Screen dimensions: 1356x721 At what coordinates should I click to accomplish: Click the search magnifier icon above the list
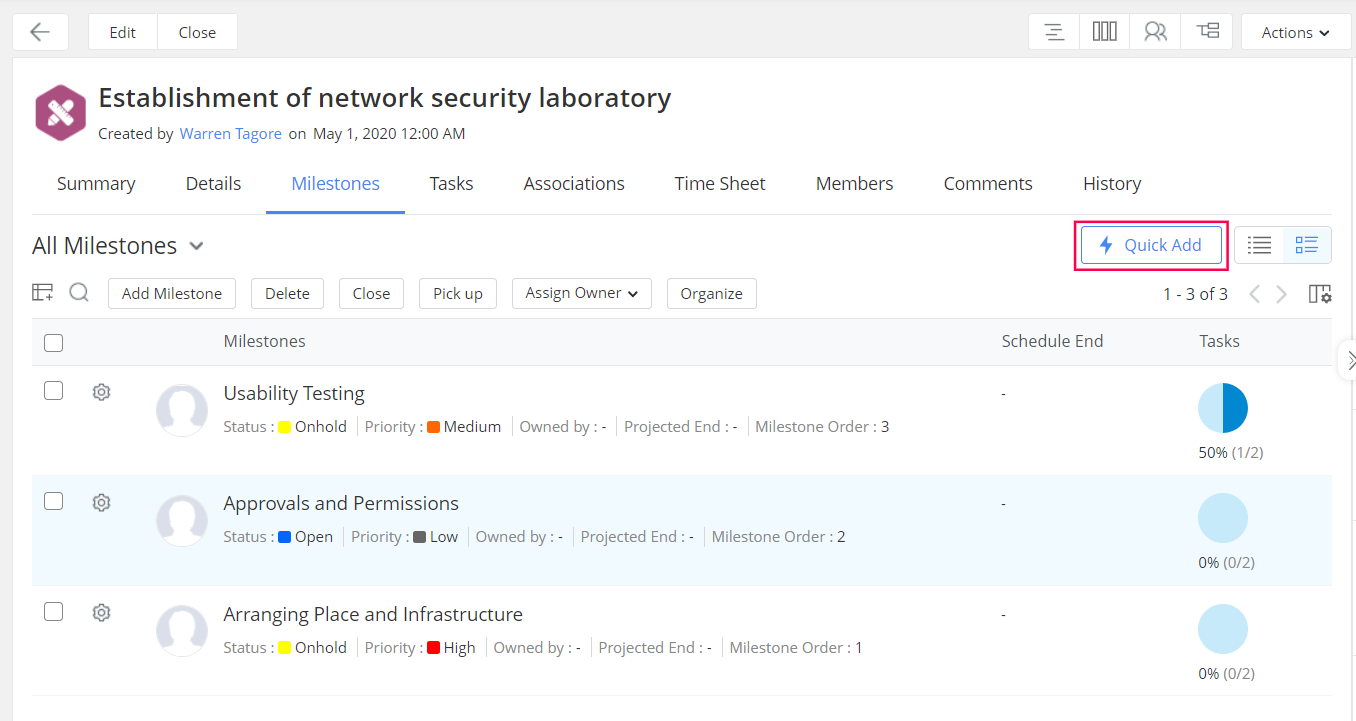pos(79,293)
